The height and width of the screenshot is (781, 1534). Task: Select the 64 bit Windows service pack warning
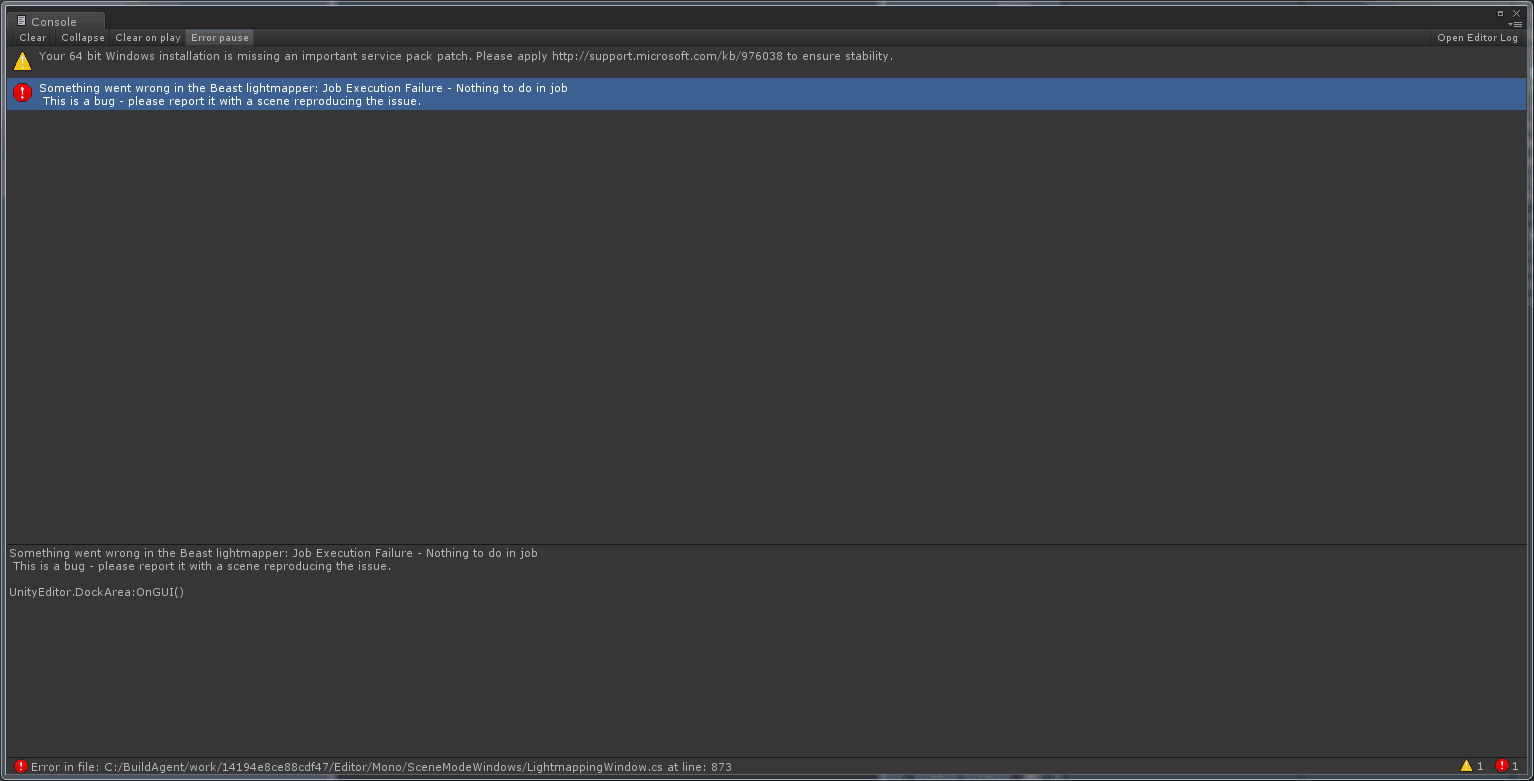766,62
